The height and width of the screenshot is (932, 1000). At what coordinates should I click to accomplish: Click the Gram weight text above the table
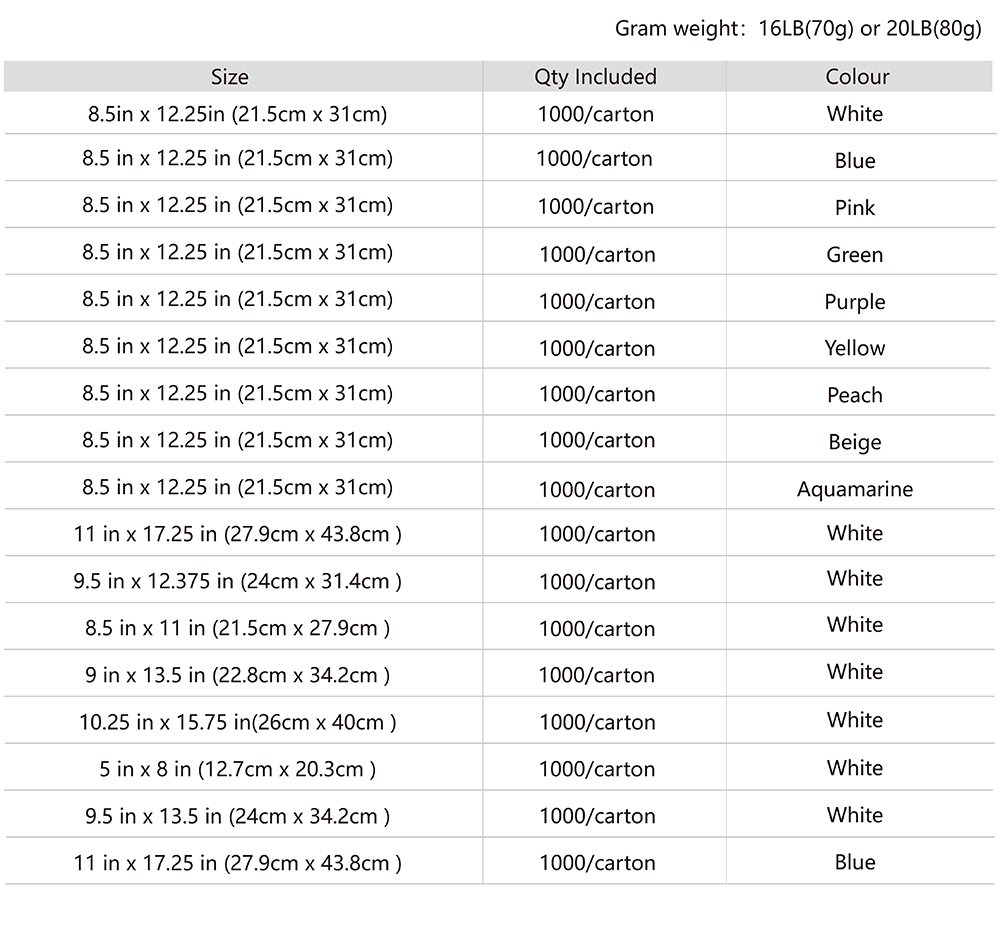pyautogui.click(x=797, y=28)
